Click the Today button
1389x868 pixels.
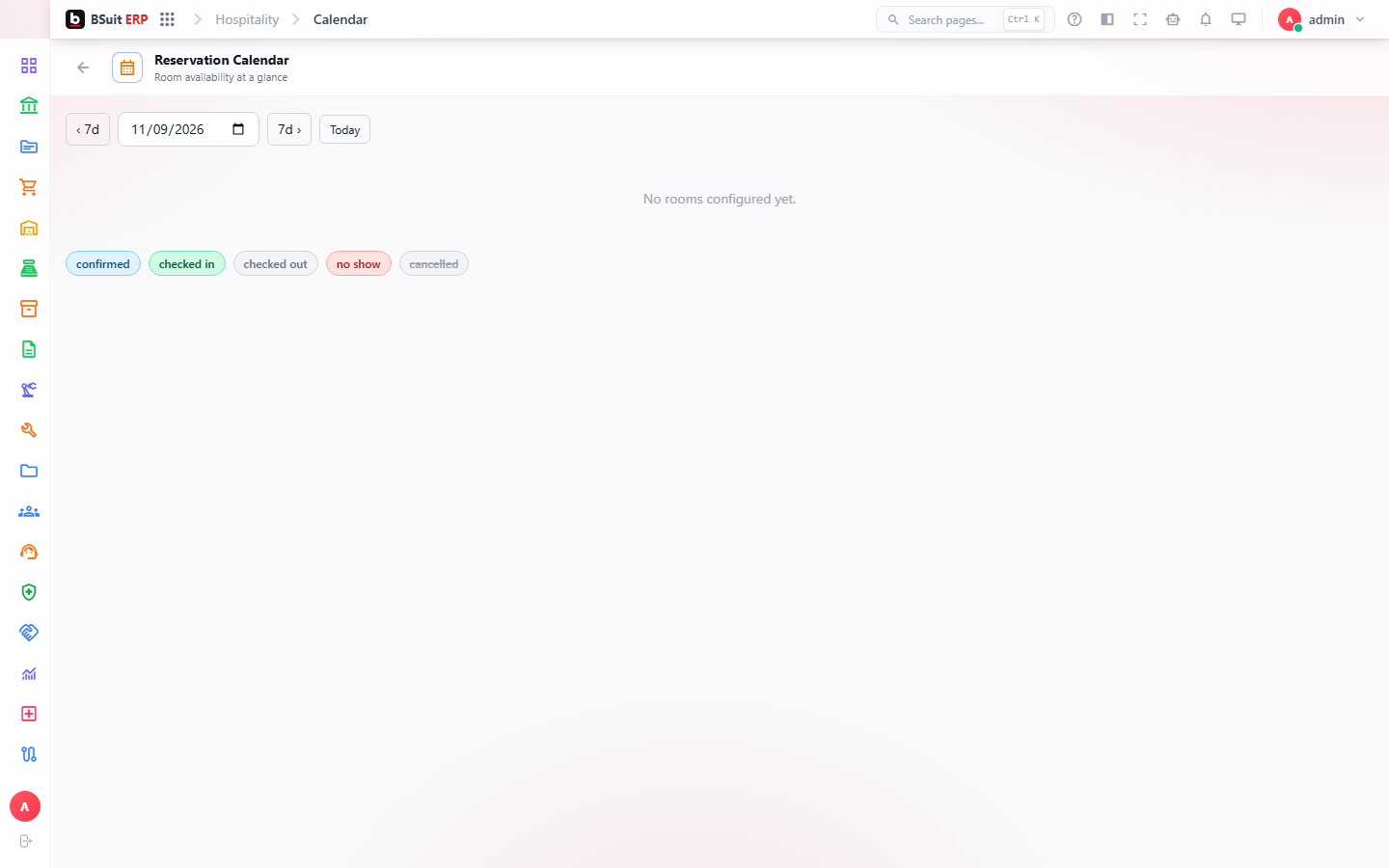tap(344, 129)
